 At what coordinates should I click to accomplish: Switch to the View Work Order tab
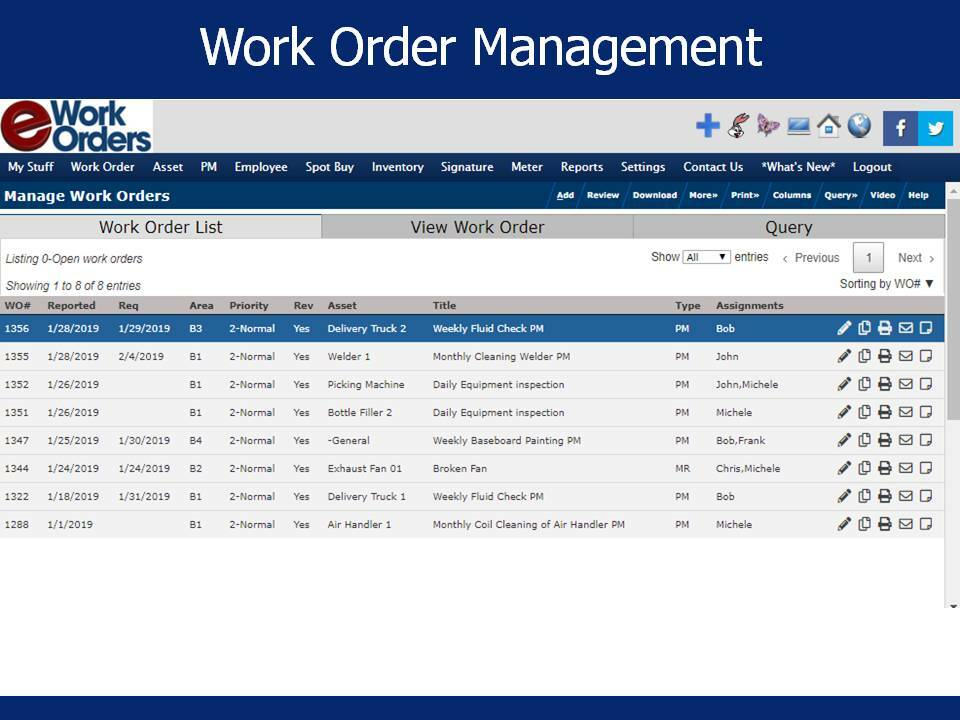[477, 227]
